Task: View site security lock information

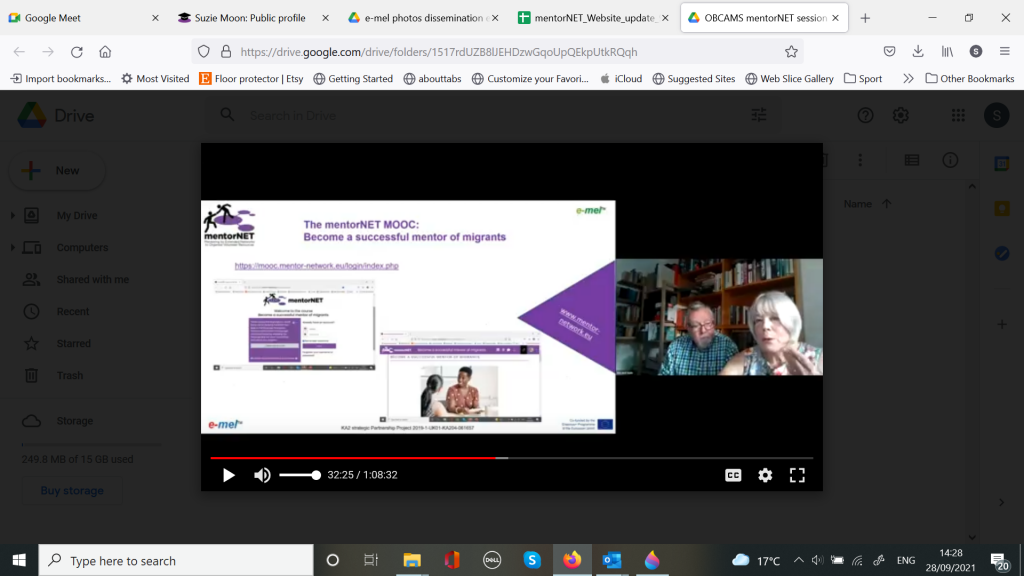Action: point(226,52)
